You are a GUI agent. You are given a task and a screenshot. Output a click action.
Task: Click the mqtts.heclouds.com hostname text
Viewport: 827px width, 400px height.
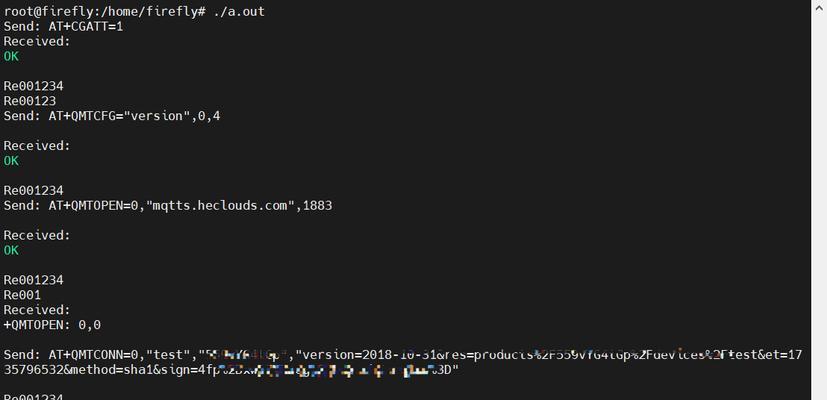pos(220,206)
